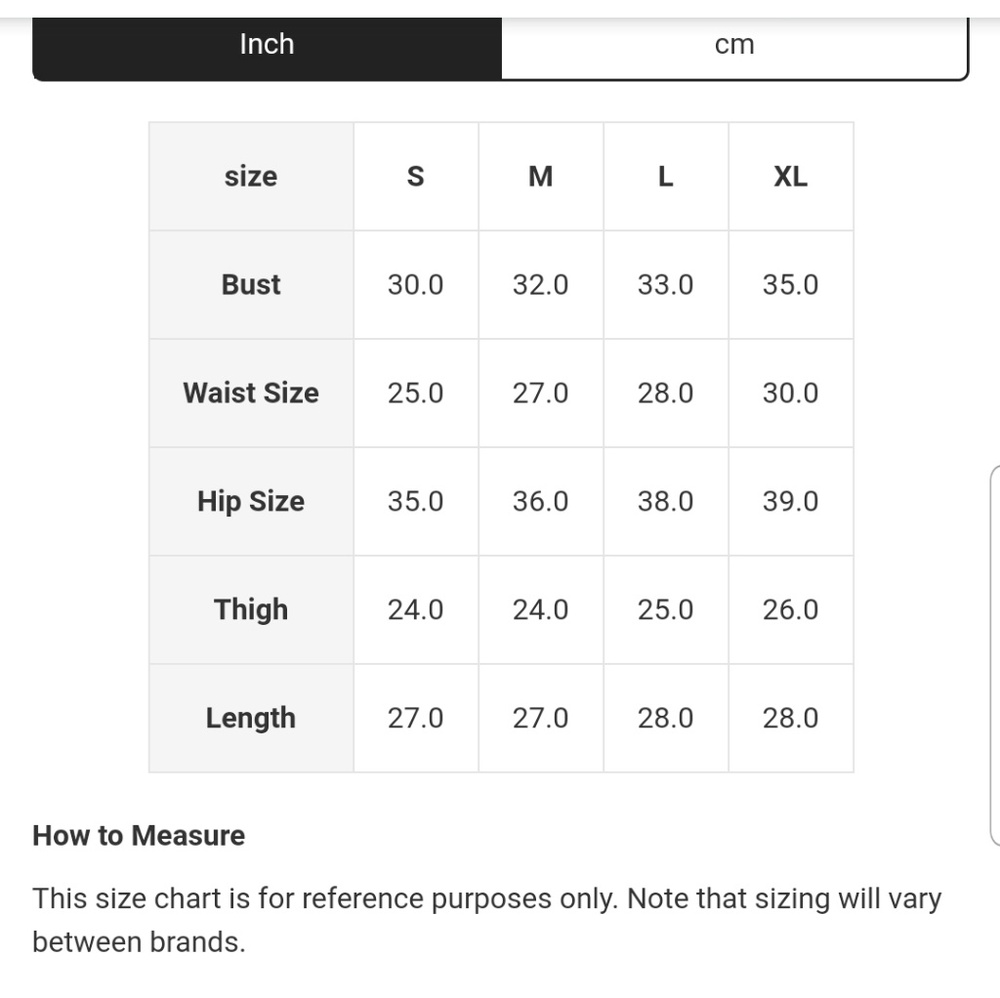The image size is (1000, 998).
Task: Click Hip value 36.0 for size M
Action: point(541,501)
